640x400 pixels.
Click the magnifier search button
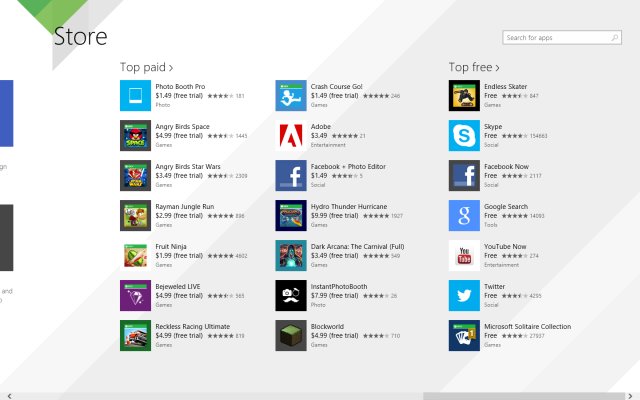tap(613, 38)
